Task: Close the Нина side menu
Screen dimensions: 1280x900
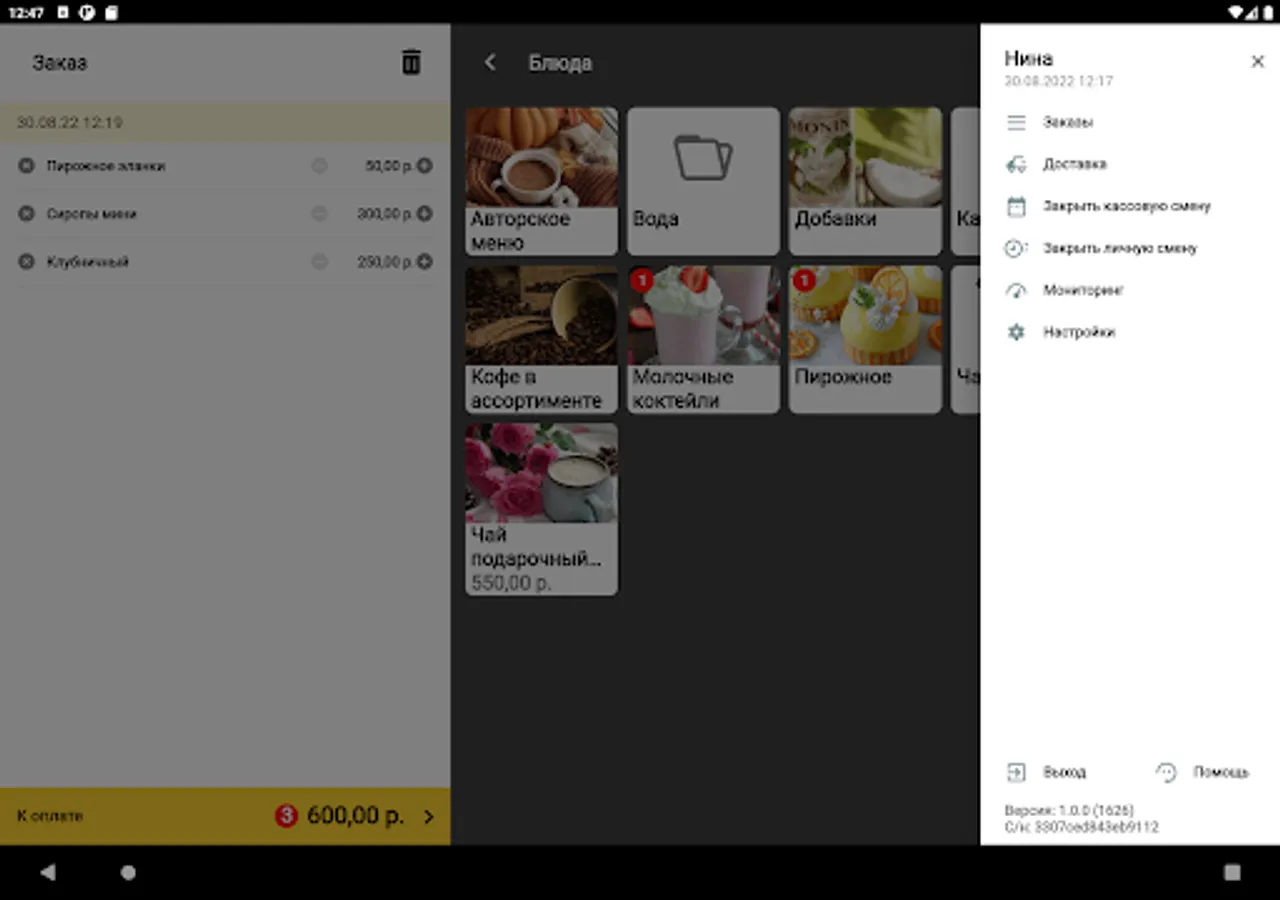Action: pos(1257,62)
